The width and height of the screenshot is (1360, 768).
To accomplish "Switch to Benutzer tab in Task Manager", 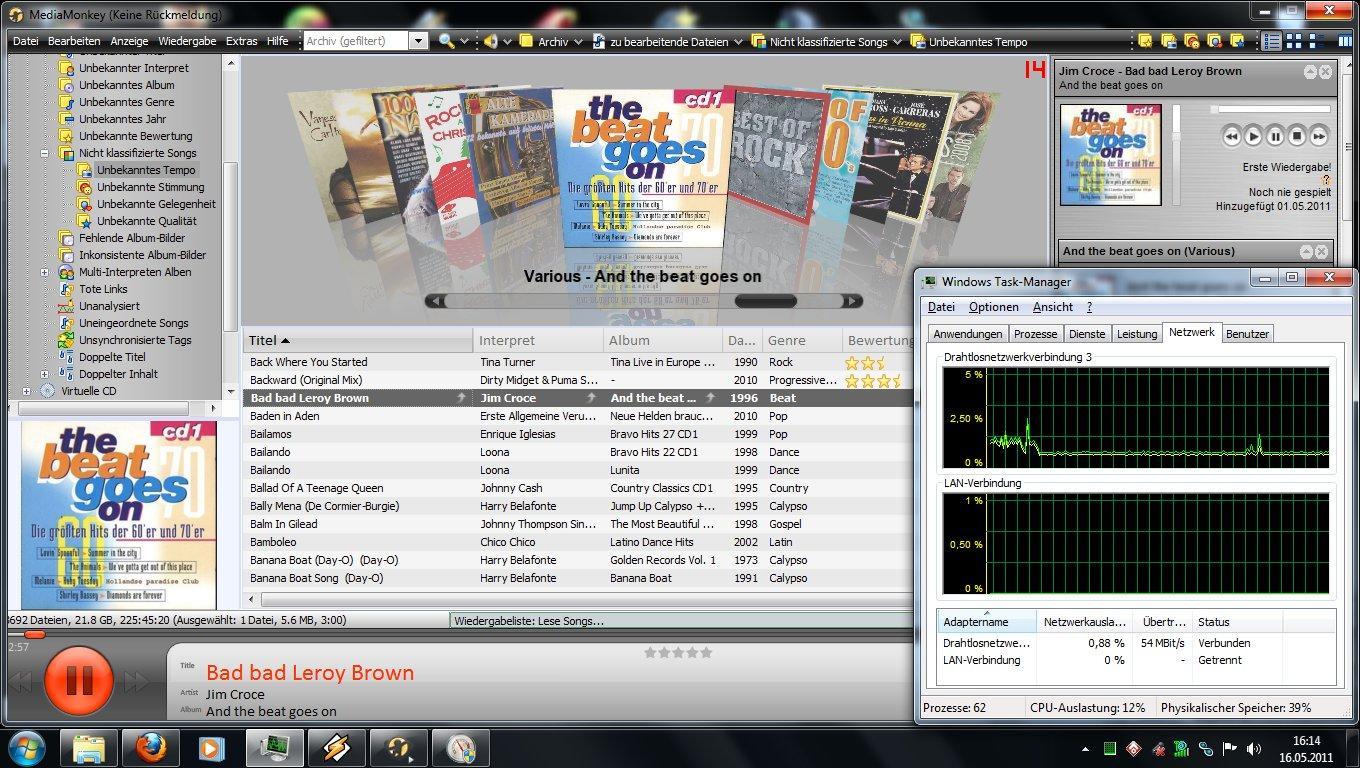I will [1247, 334].
